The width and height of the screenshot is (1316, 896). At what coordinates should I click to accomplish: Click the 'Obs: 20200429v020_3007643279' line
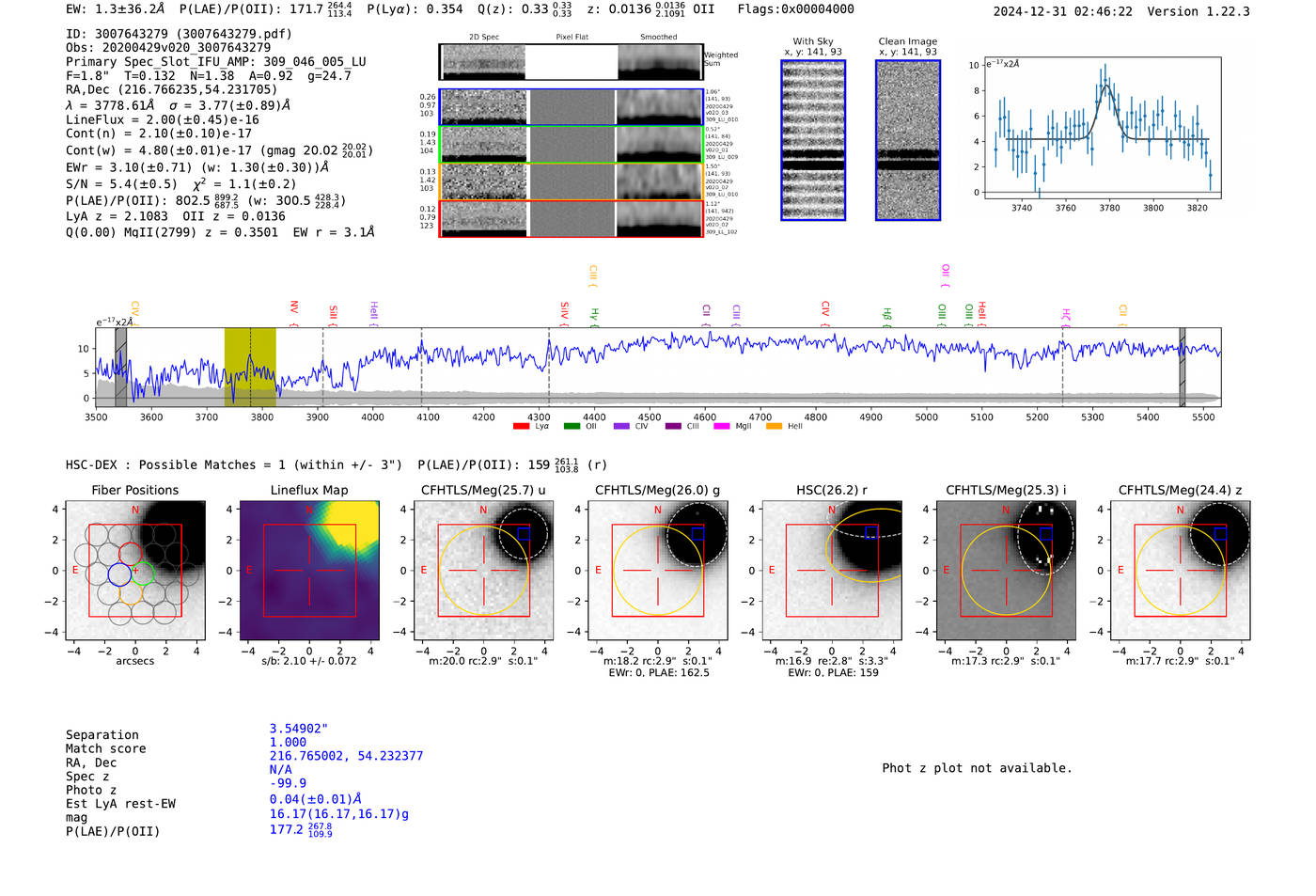click(x=168, y=47)
